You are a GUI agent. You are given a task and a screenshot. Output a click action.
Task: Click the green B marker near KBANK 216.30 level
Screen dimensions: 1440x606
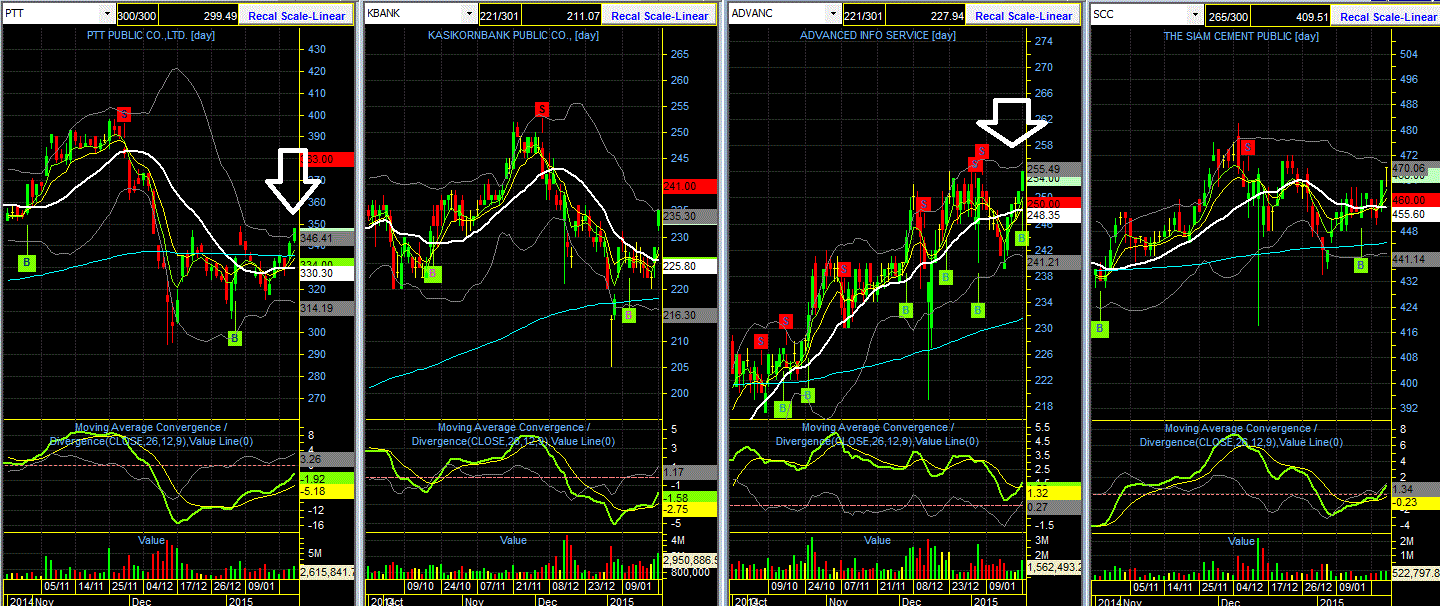click(x=628, y=315)
